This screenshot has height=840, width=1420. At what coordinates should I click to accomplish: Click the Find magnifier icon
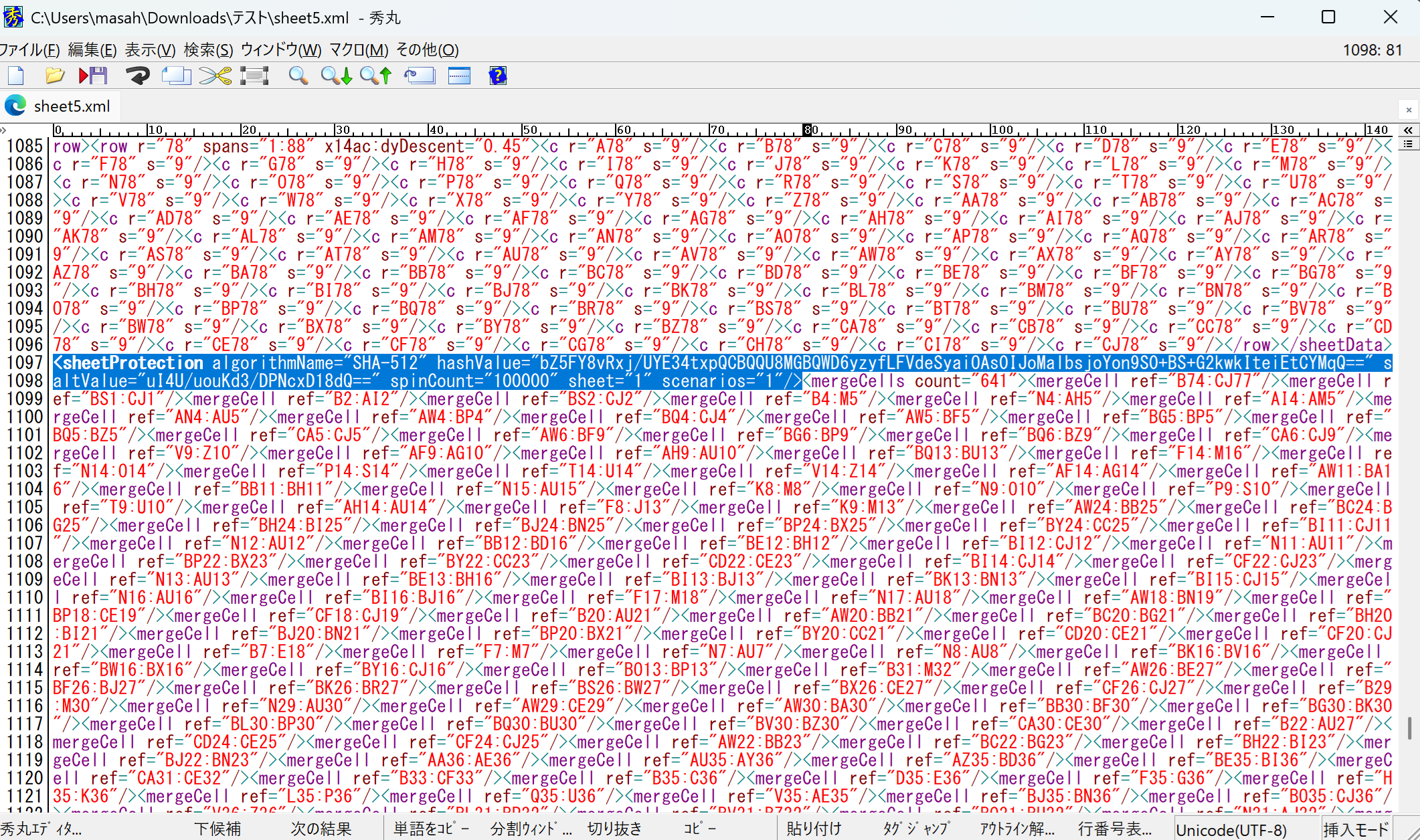[x=298, y=76]
